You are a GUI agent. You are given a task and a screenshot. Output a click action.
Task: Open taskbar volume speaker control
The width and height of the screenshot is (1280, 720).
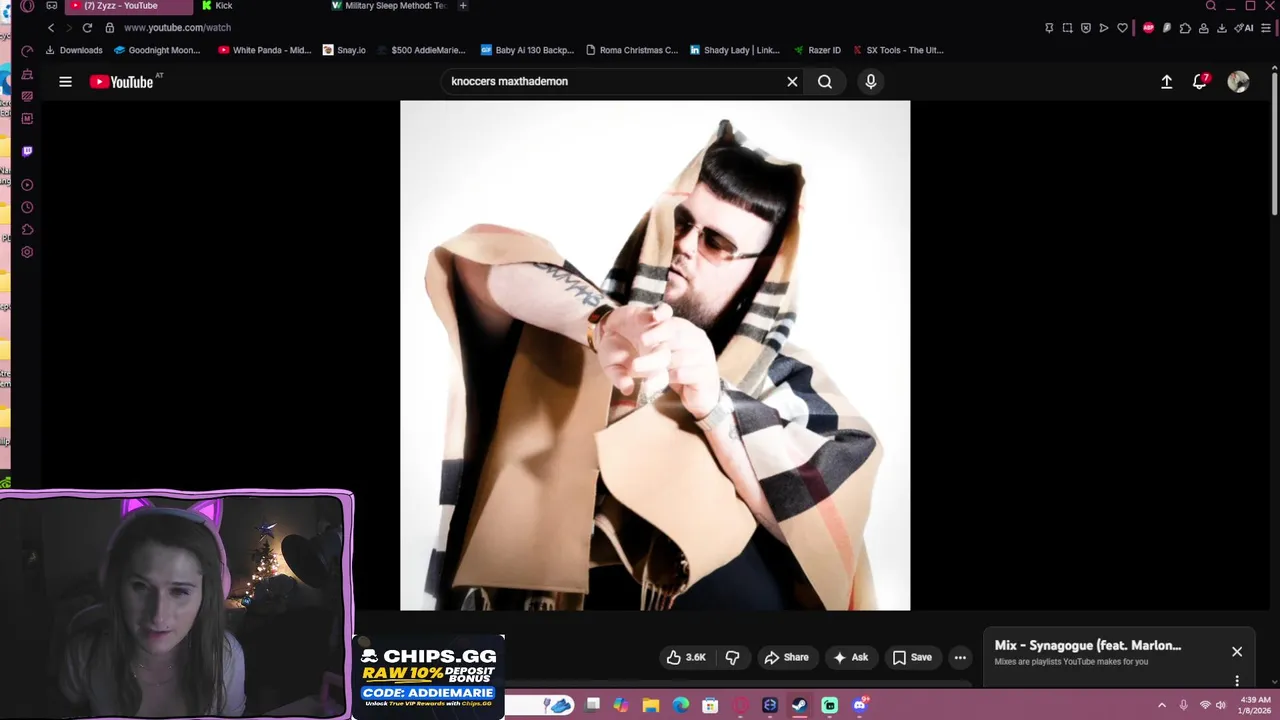coord(1221,705)
